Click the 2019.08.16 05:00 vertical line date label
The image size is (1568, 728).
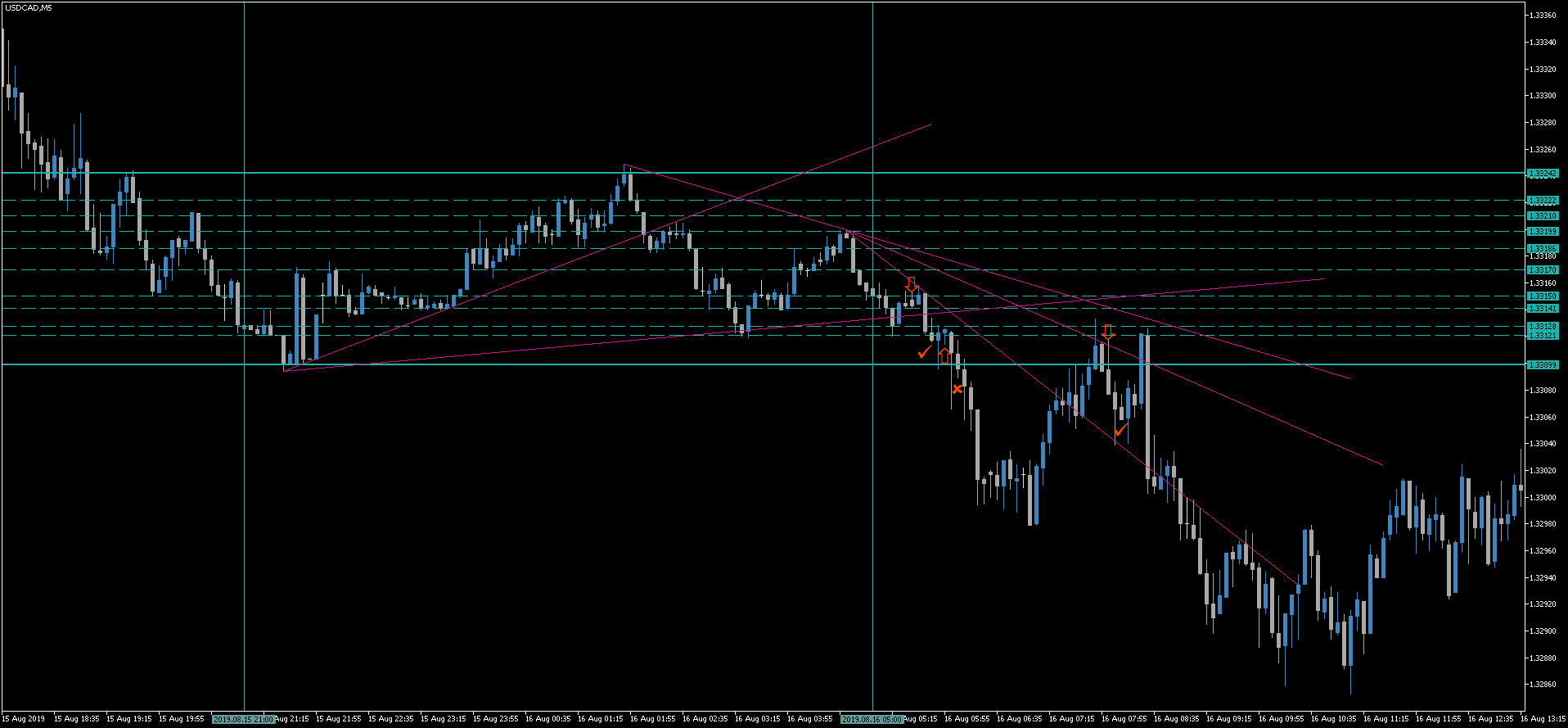[x=872, y=719]
